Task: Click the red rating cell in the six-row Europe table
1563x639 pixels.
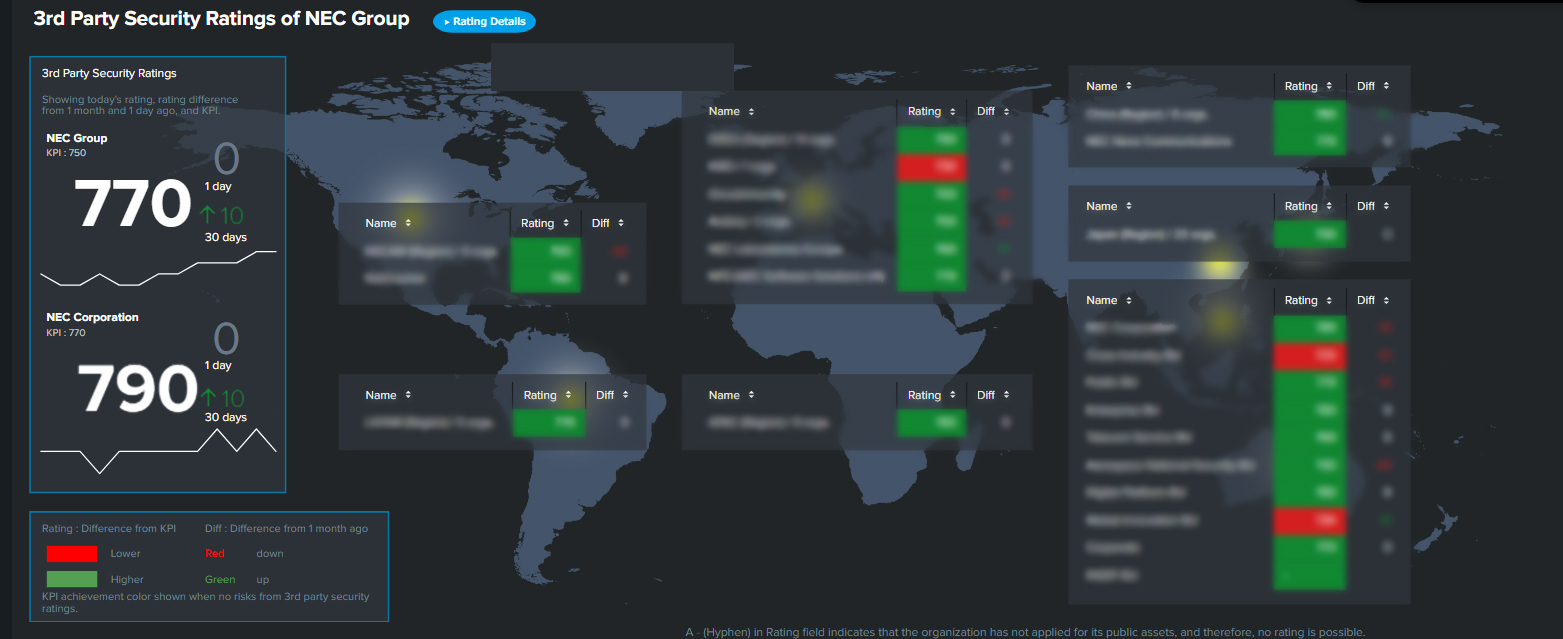Action: [931, 167]
